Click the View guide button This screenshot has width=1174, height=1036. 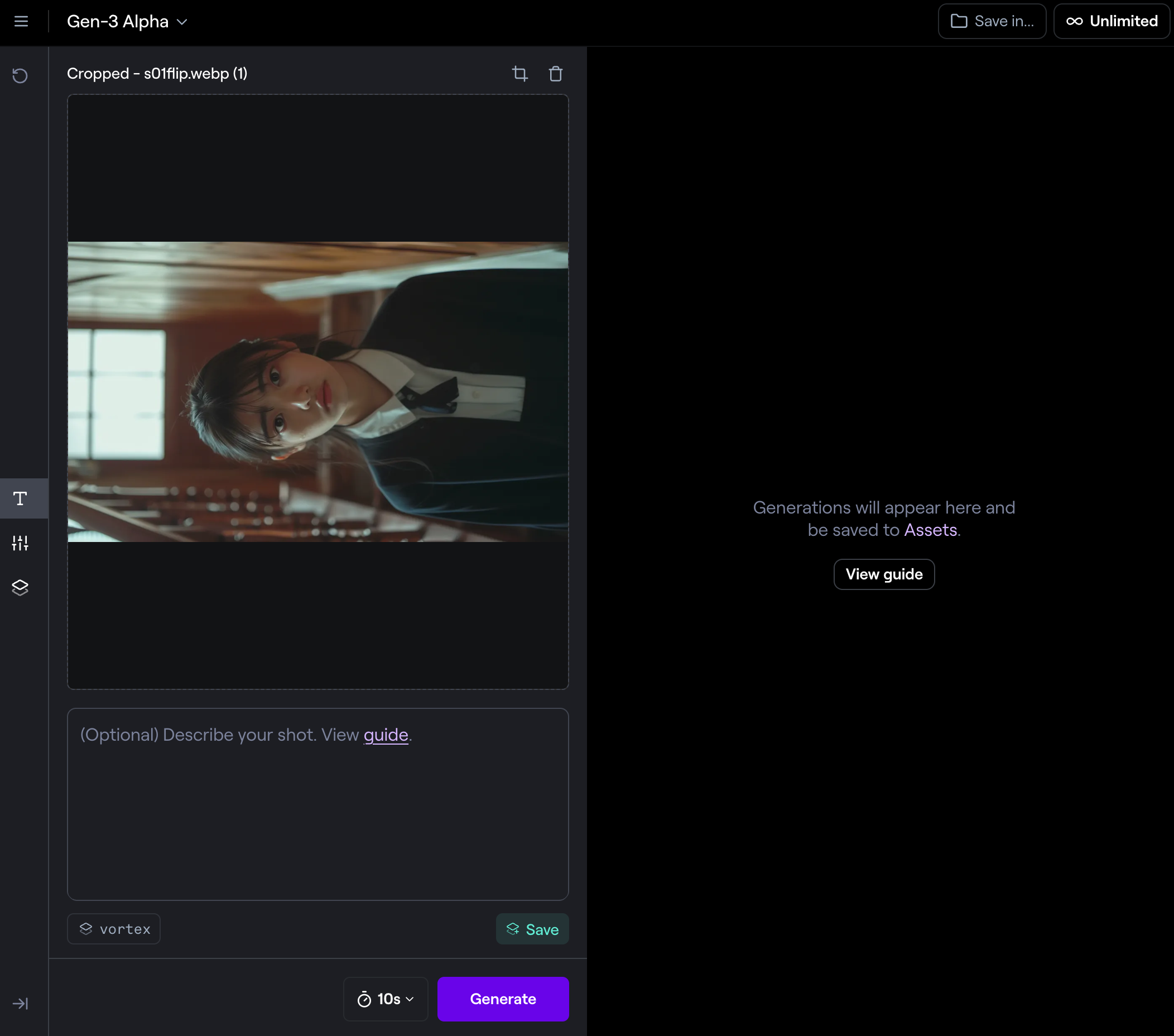click(883, 574)
